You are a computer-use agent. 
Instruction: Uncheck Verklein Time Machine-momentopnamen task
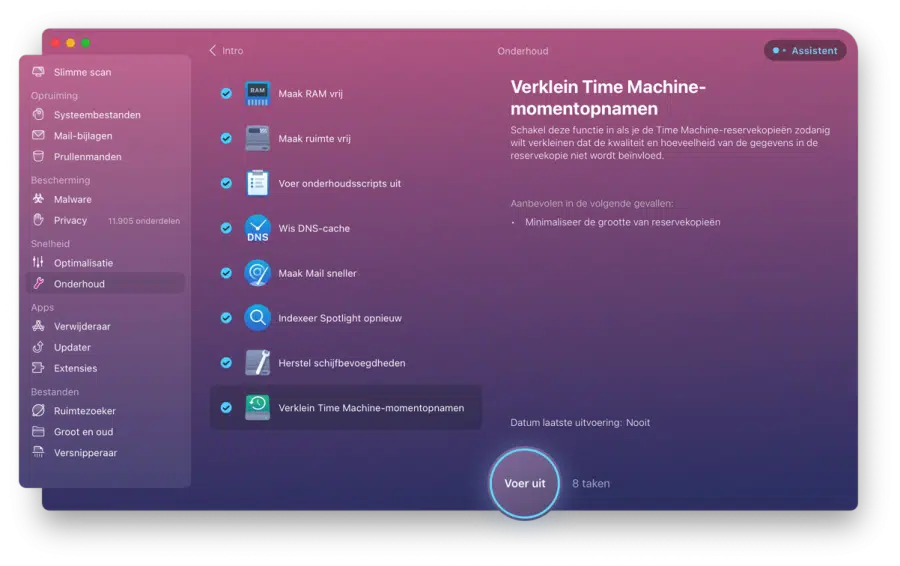pos(226,408)
